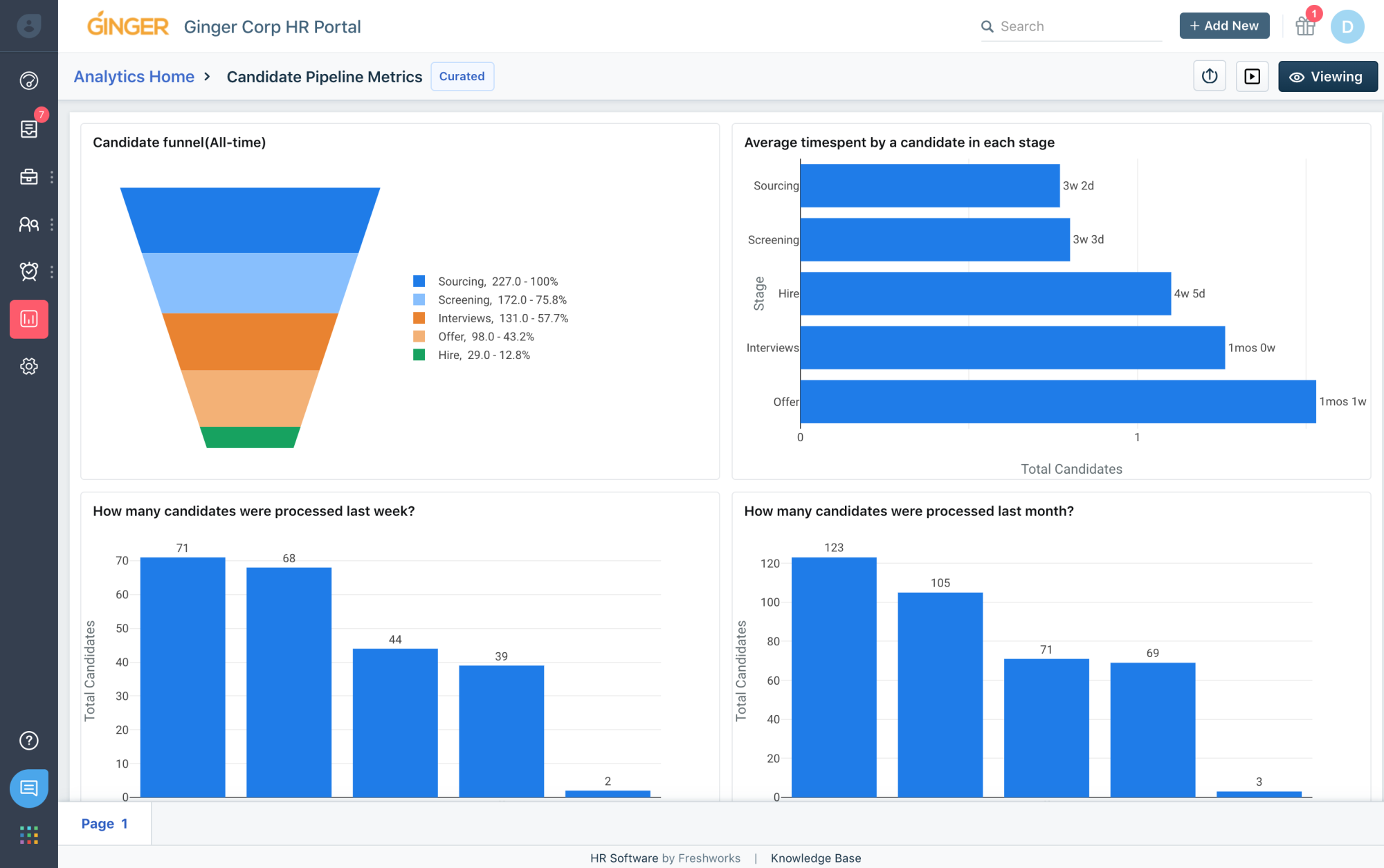
Task: Open the user profile avatar in sidebar top
Action: click(x=28, y=26)
